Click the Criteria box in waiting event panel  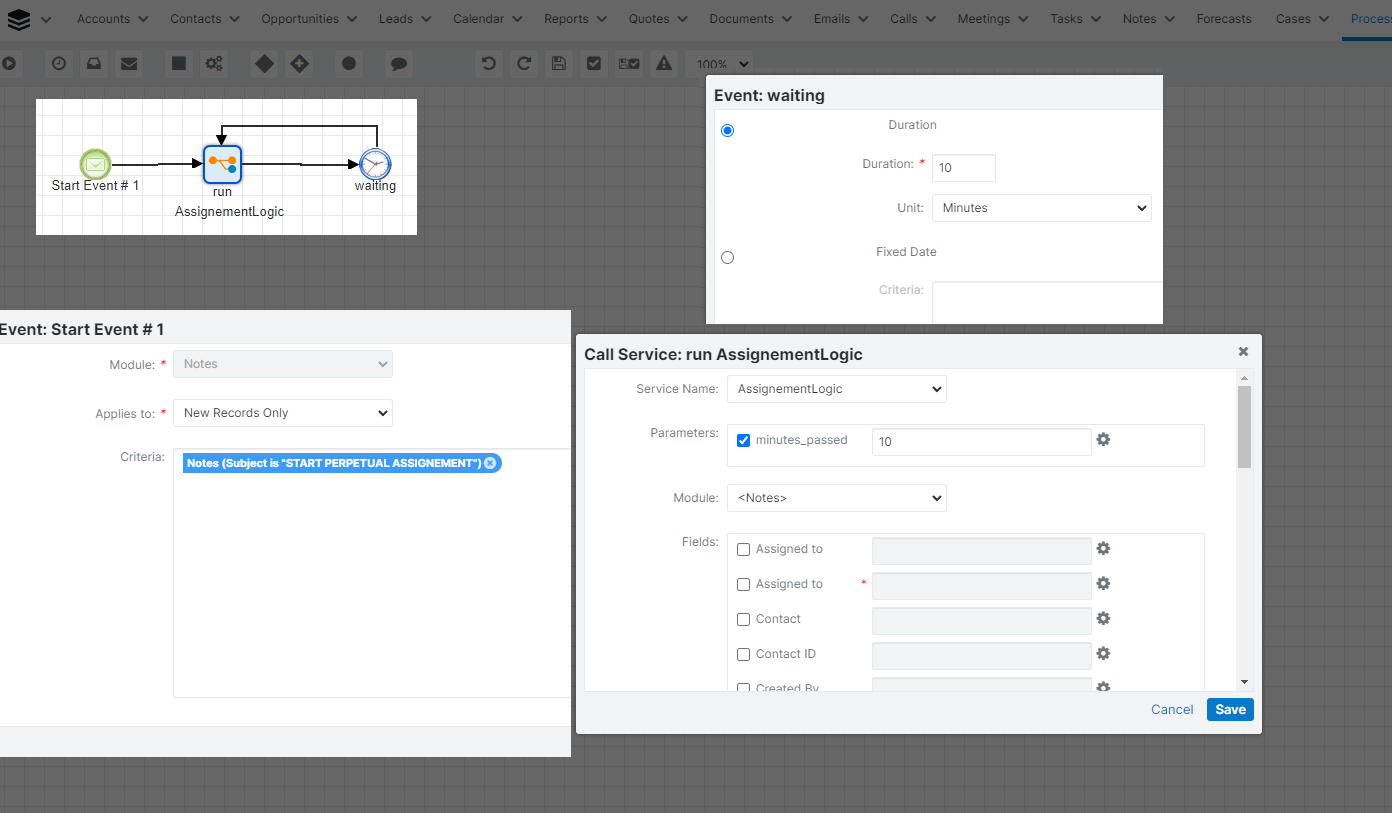click(x=1047, y=302)
